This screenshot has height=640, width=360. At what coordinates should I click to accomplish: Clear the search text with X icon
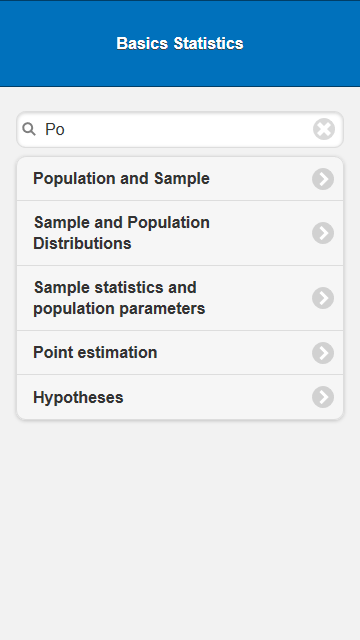coord(324,129)
